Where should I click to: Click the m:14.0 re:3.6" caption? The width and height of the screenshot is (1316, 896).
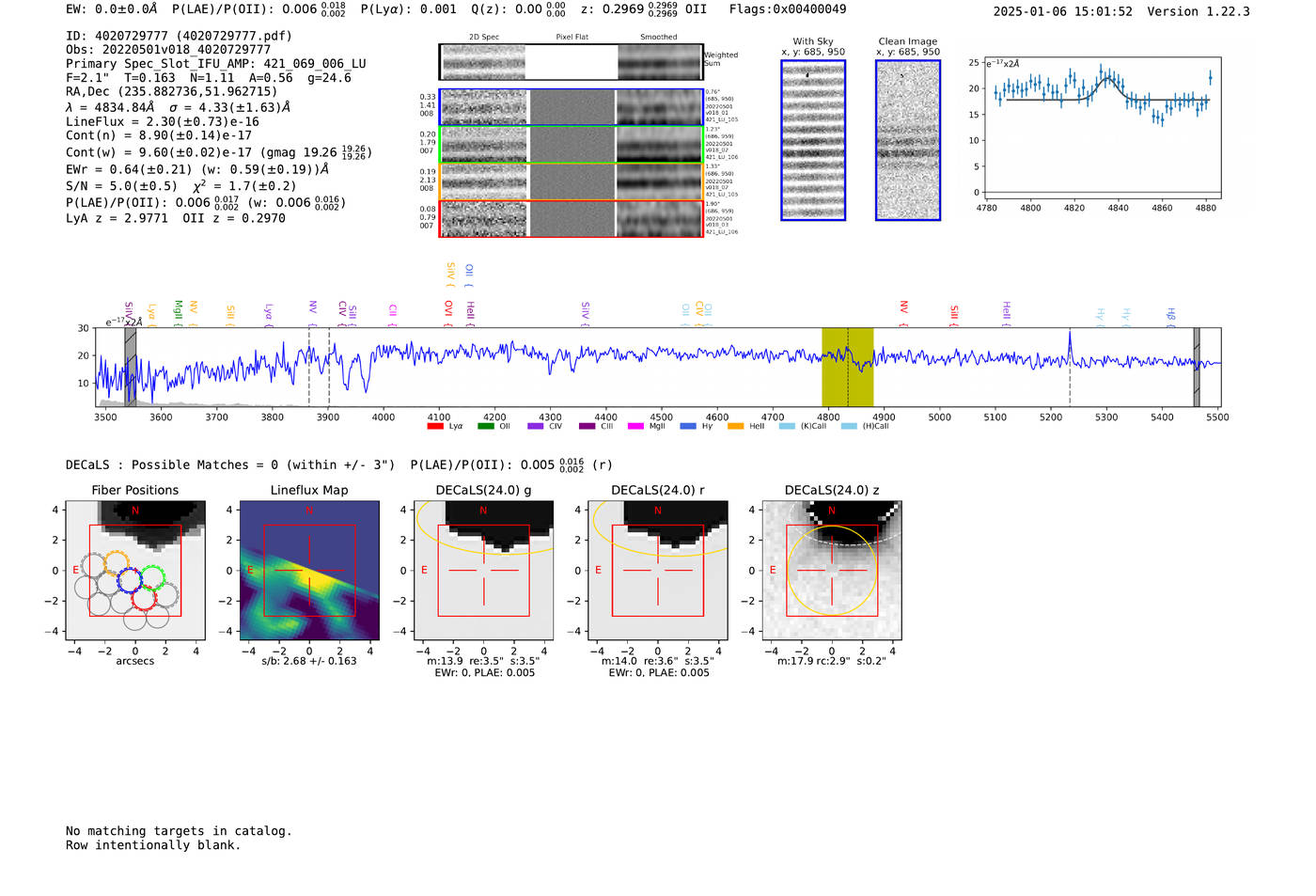[x=657, y=661]
